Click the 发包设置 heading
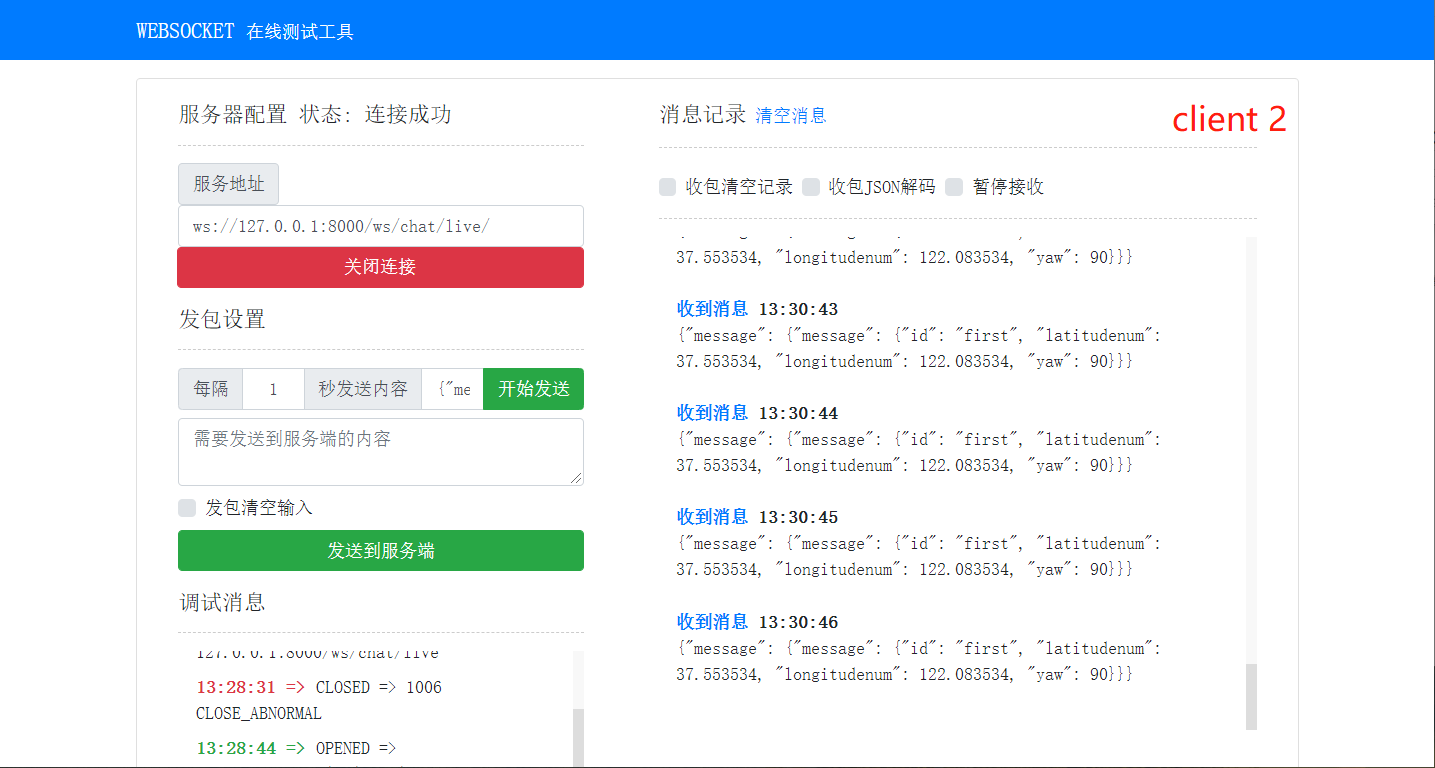The height and width of the screenshot is (768, 1435). [222, 319]
